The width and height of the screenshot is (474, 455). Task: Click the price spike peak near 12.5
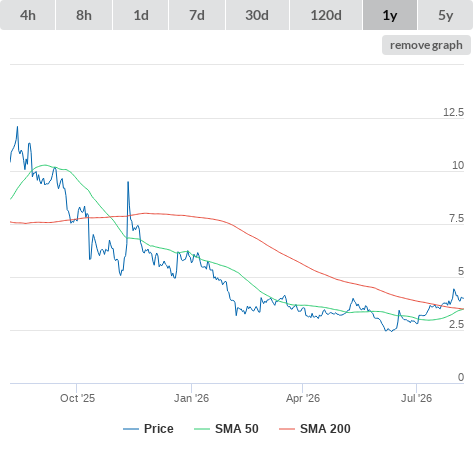[18, 127]
